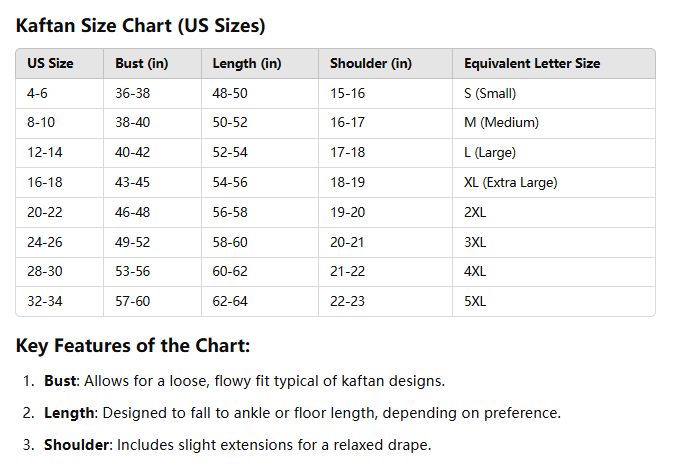694x470 pixels.
Task: Click the Kaftan Size Chart heading
Action: point(141,25)
